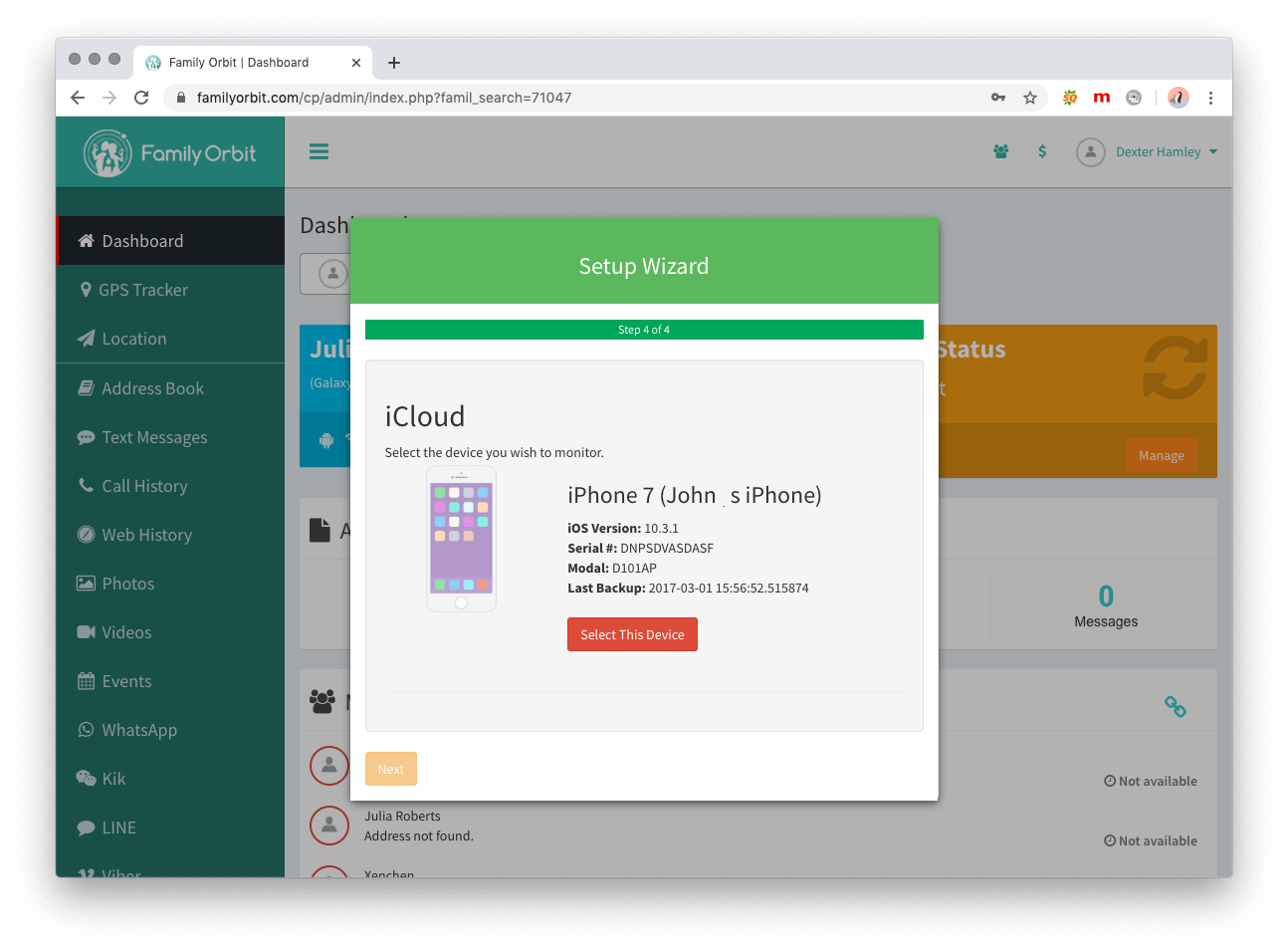Open the family members group icon

pyautogui.click(x=1000, y=151)
